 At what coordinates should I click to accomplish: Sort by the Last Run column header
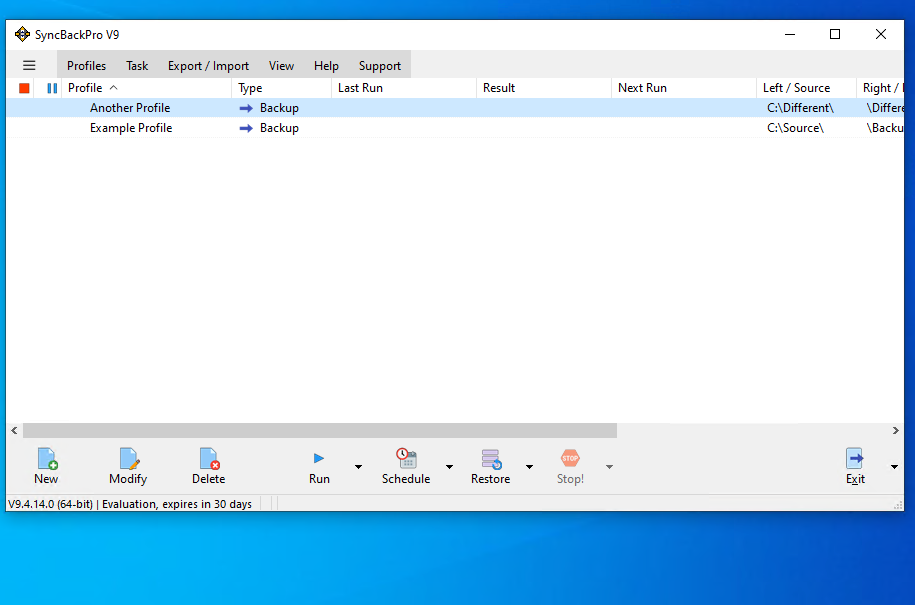[x=404, y=88]
